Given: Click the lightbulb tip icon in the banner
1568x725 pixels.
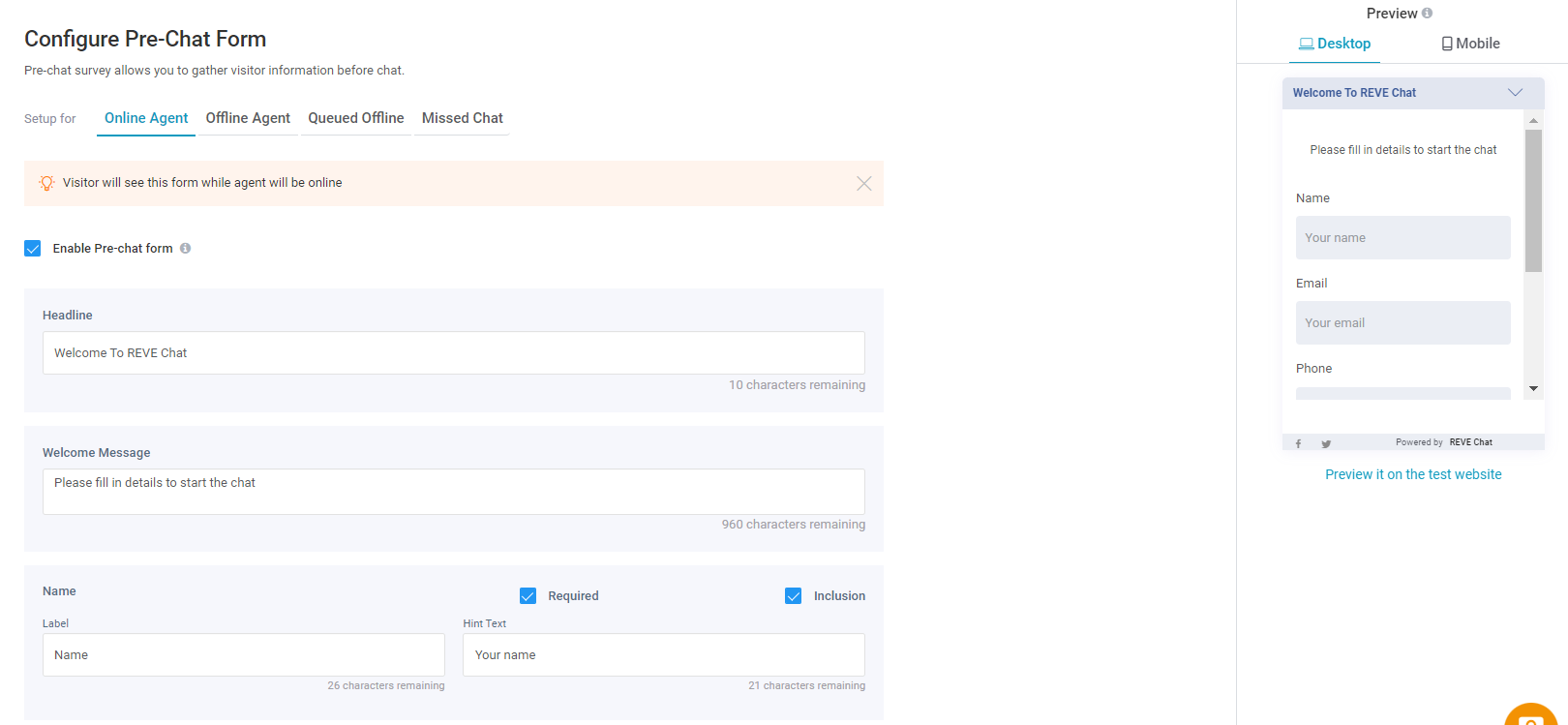Looking at the screenshot, I should coord(46,183).
